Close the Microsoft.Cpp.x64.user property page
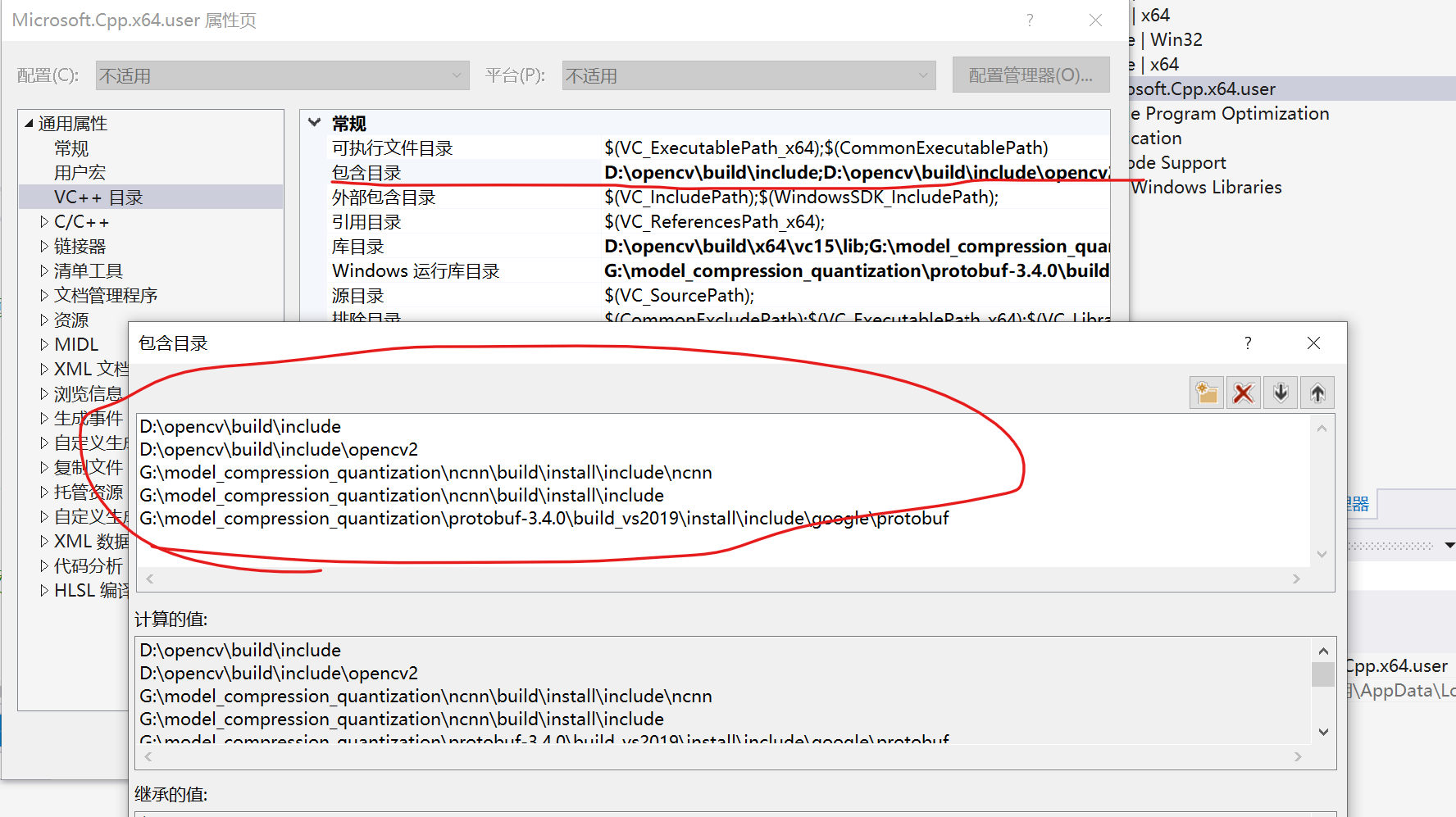 coord(1095,20)
